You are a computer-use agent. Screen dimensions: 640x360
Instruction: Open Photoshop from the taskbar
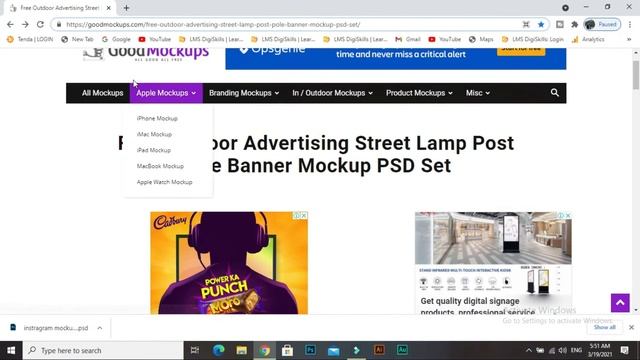[311, 350]
